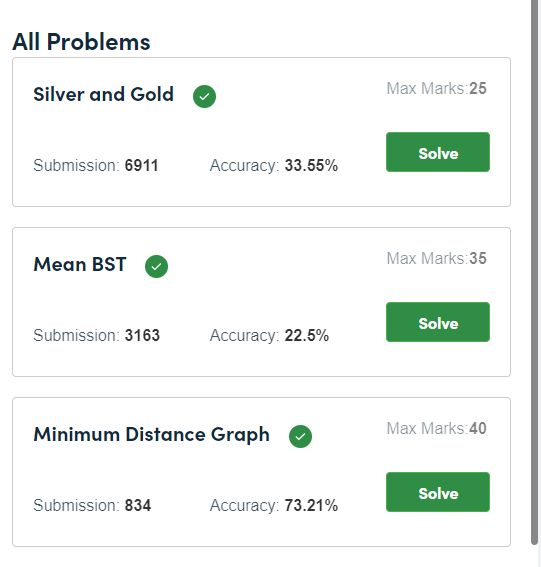The width and height of the screenshot is (541, 567).
Task: Click the solved checkmark next to Mean BST
Action: click(156, 267)
